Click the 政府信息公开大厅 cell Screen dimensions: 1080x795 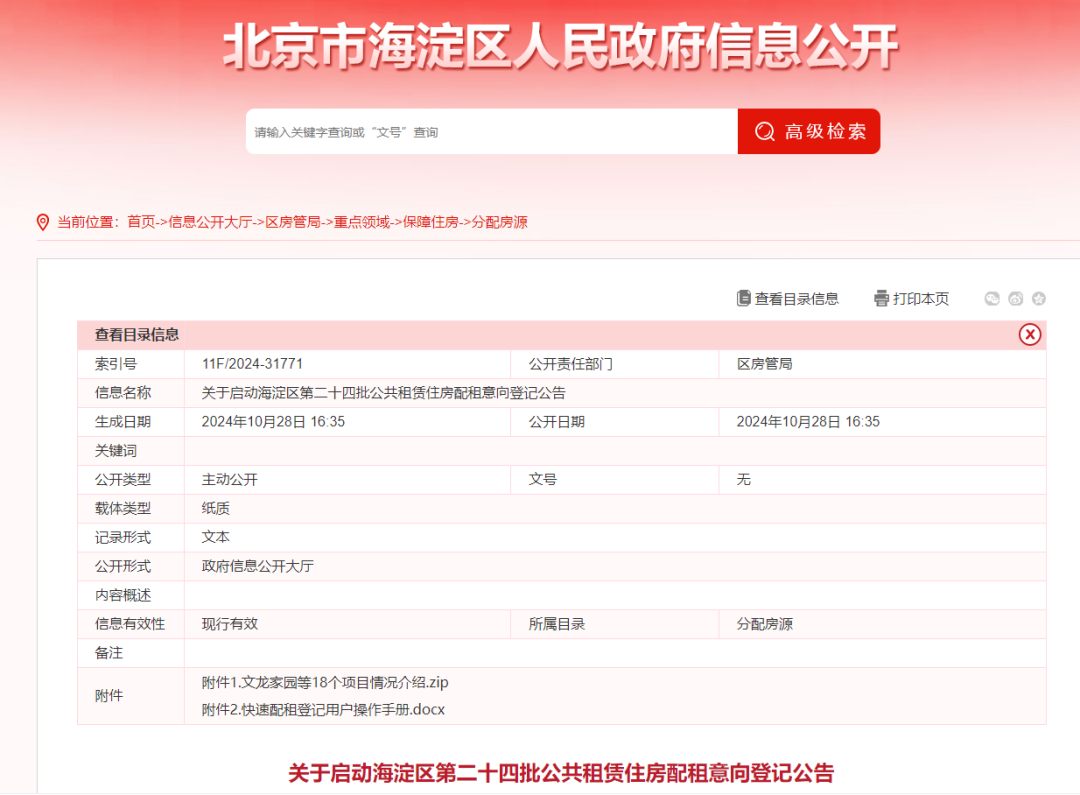click(x=258, y=566)
